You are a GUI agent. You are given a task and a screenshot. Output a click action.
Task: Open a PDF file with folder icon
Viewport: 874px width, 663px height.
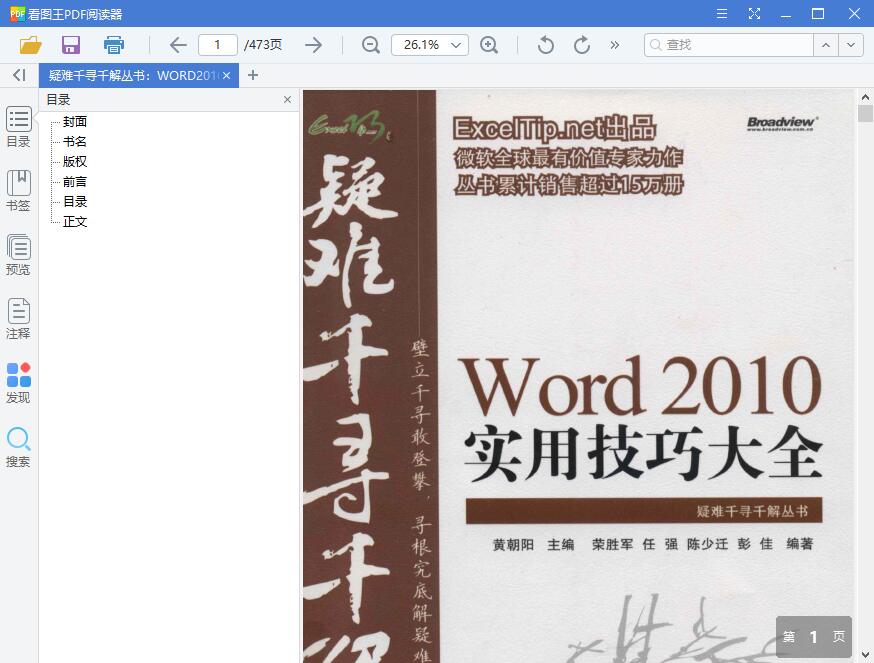pyautogui.click(x=31, y=45)
